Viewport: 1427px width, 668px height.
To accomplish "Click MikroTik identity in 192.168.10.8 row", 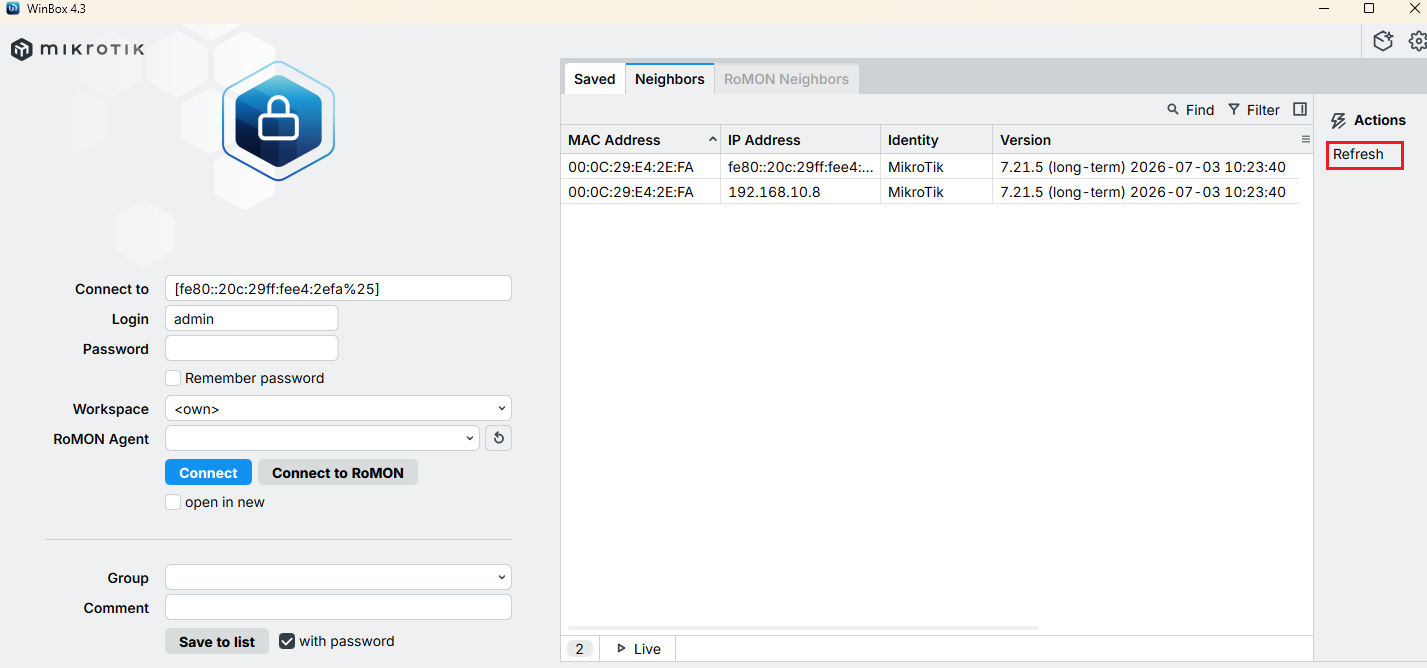I will point(916,192).
